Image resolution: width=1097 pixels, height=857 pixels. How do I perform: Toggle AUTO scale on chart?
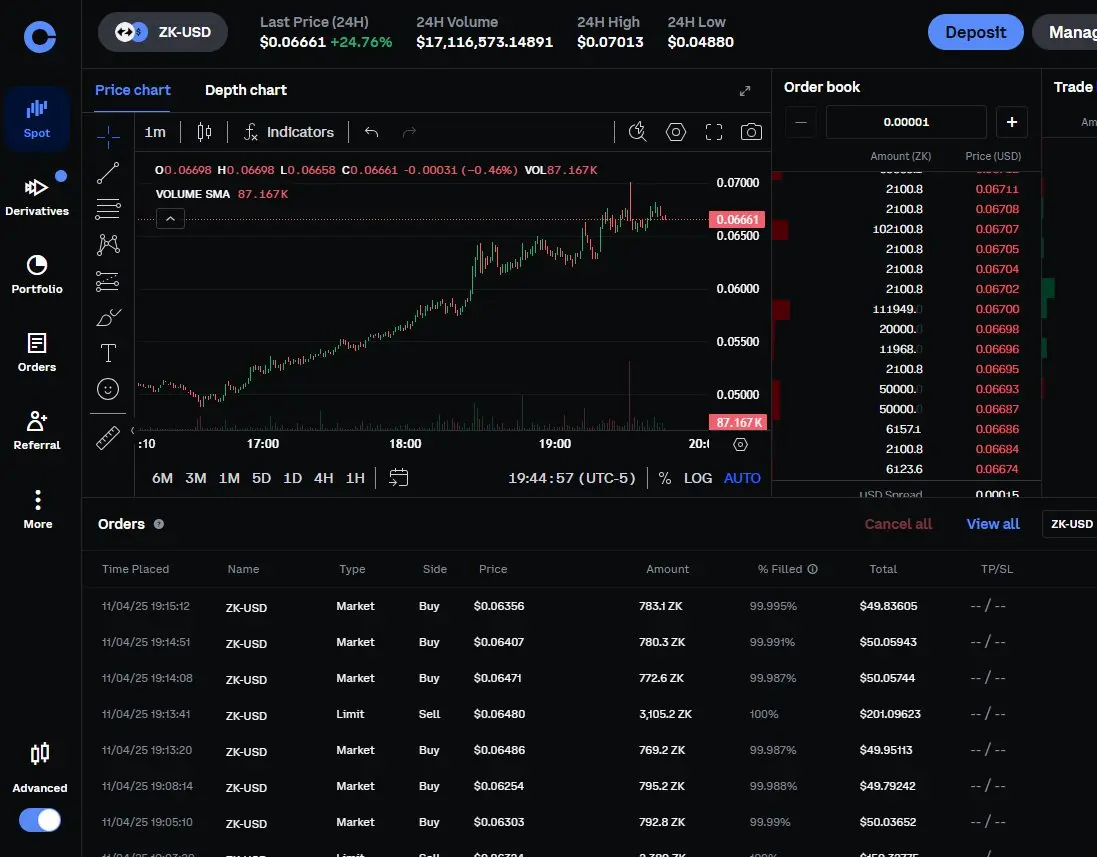click(742, 478)
